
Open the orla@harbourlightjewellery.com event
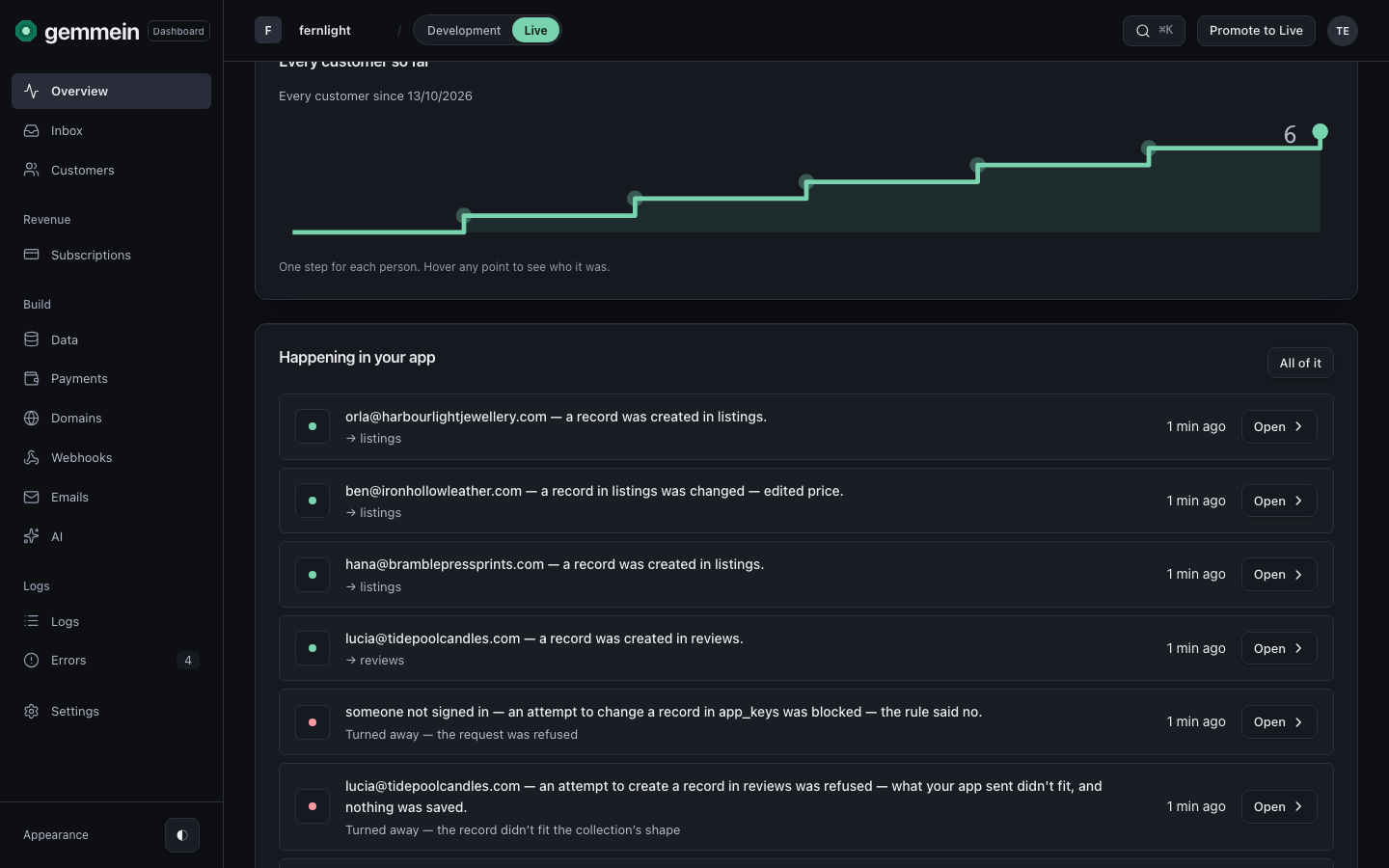click(1279, 427)
